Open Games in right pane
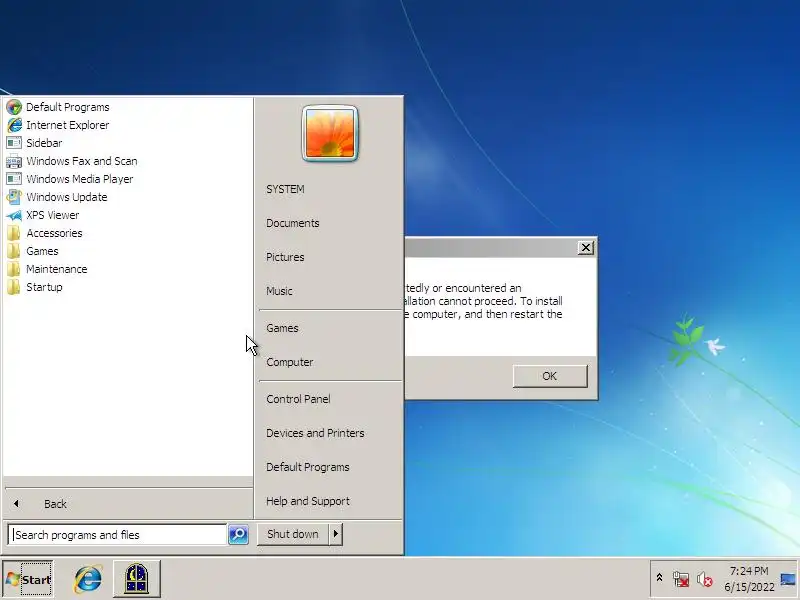 pos(282,328)
